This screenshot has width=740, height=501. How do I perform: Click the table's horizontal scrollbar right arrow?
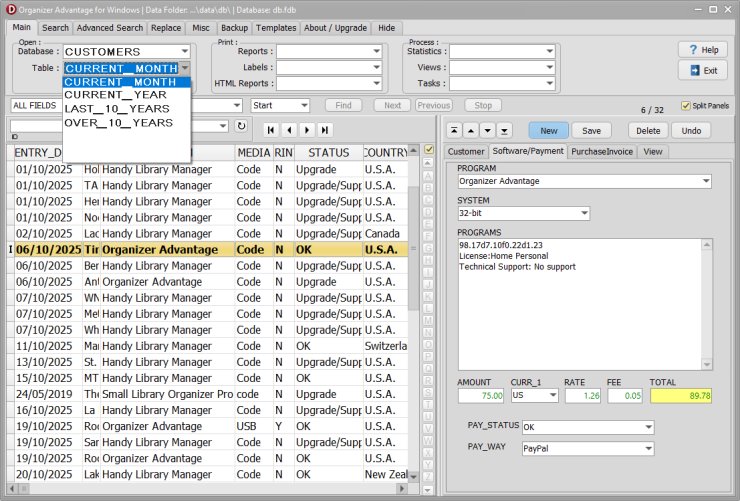[402, 488]
